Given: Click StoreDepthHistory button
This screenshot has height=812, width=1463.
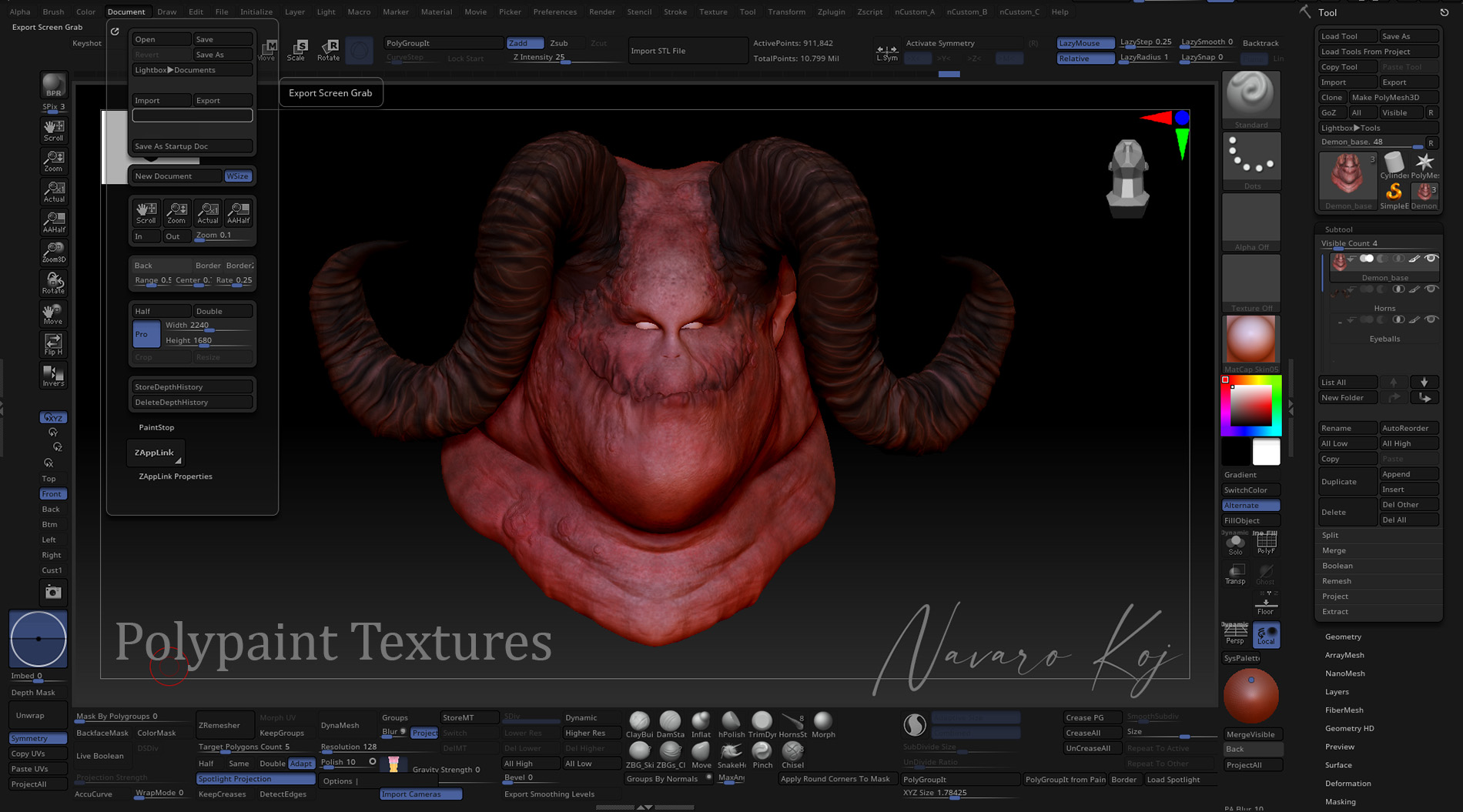Looking at the screenshot, I should click(x=192, y=387).
